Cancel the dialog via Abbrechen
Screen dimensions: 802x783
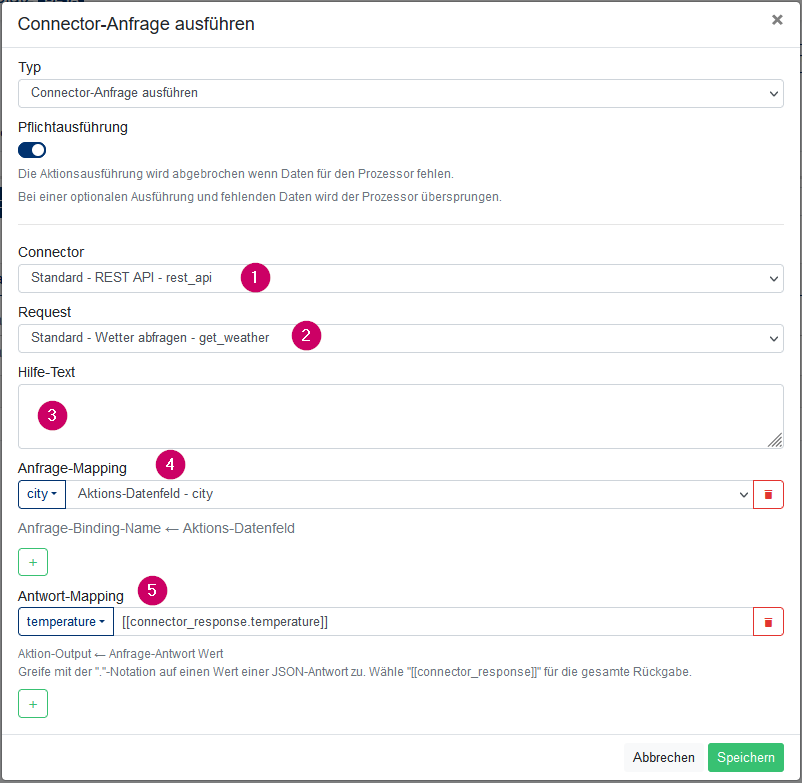tap(663, 757)
